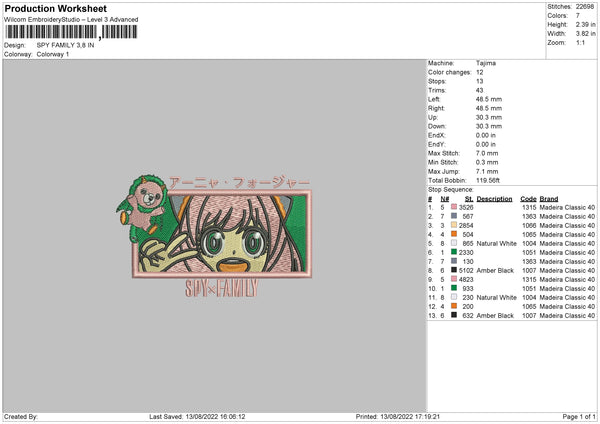Click the Description column header

494,199
